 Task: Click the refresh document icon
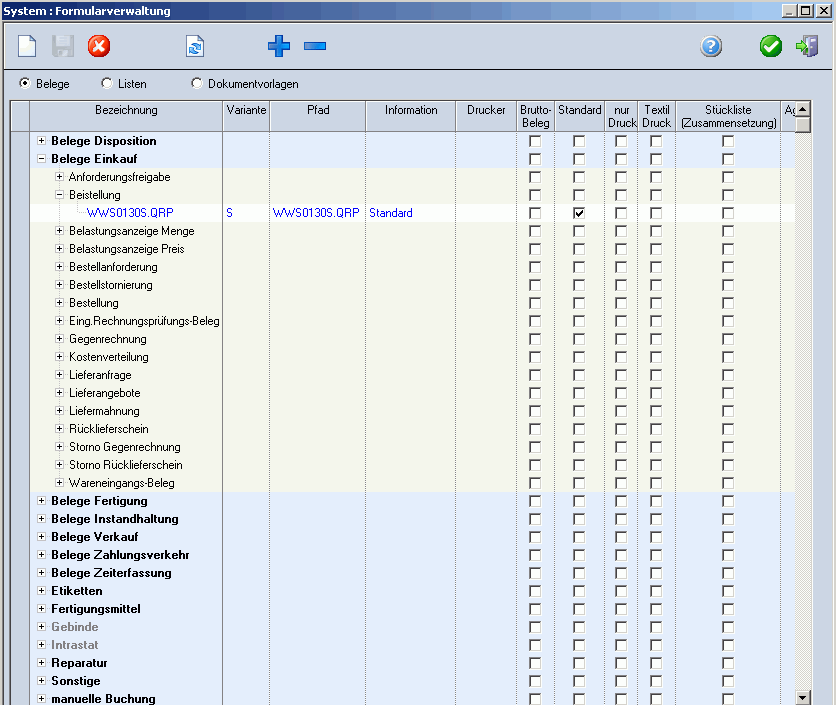point(195,46)
